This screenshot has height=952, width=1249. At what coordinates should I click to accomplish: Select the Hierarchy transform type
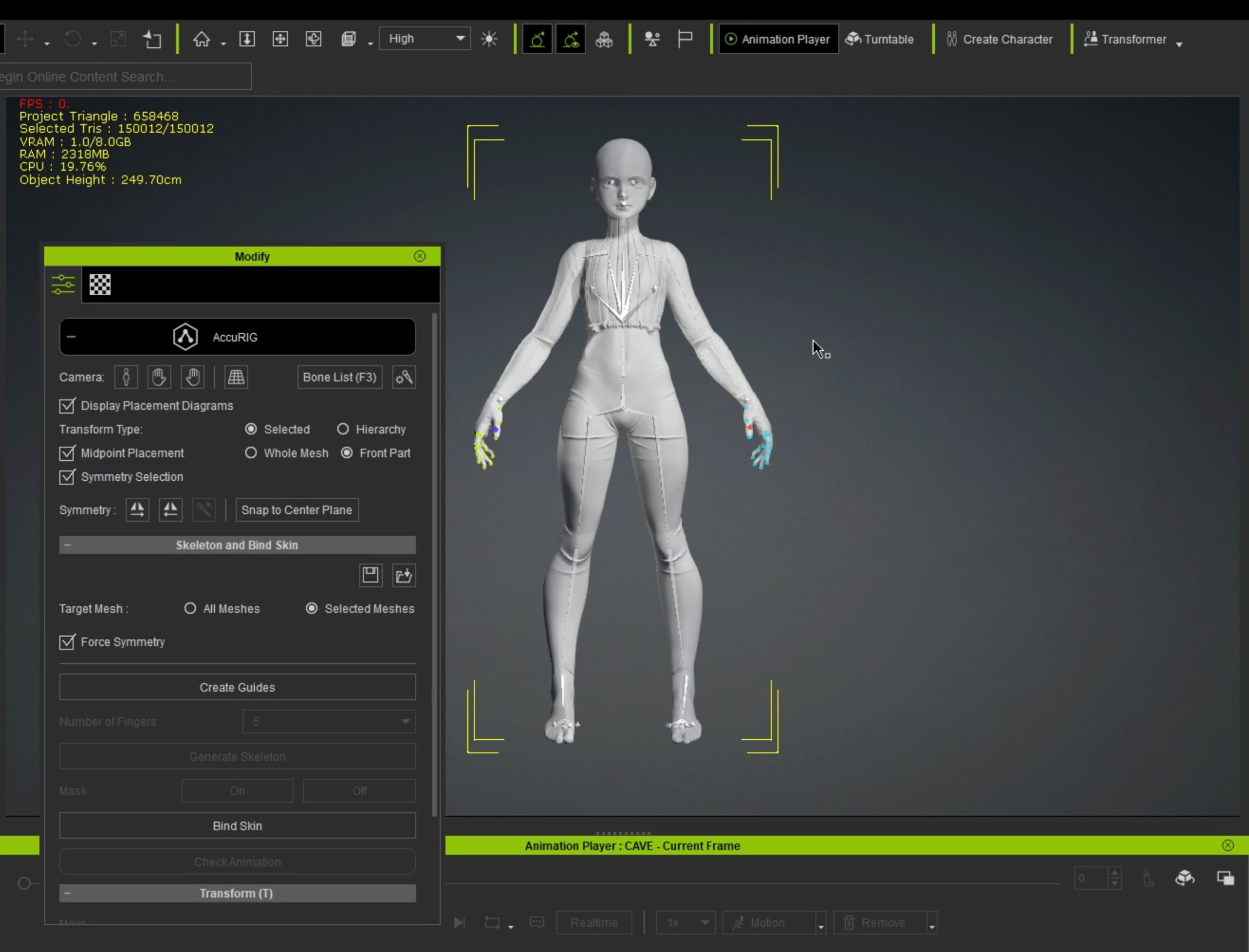(342, 429)
